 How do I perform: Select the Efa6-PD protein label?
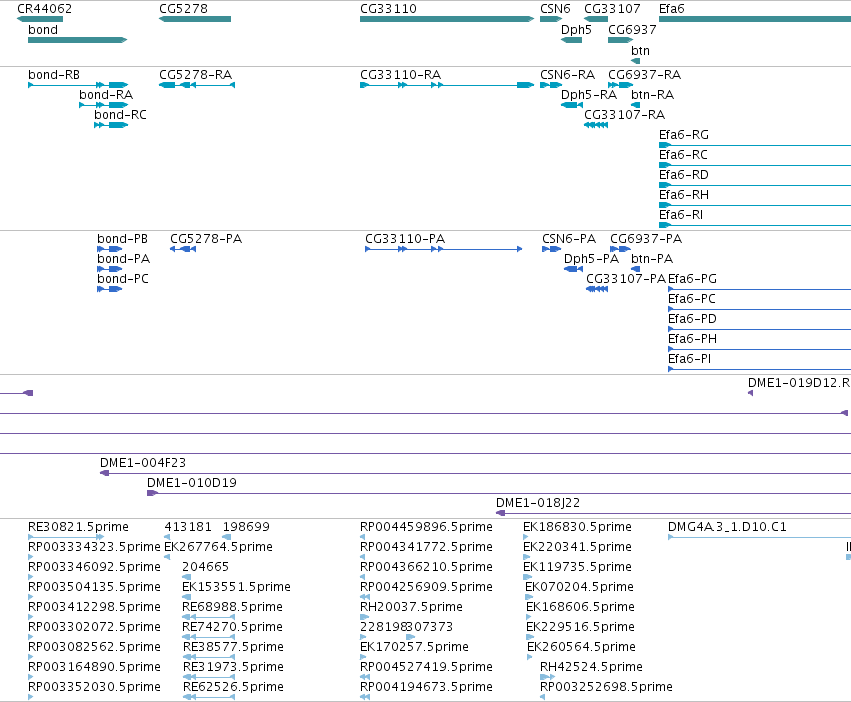tap(693, 319)
